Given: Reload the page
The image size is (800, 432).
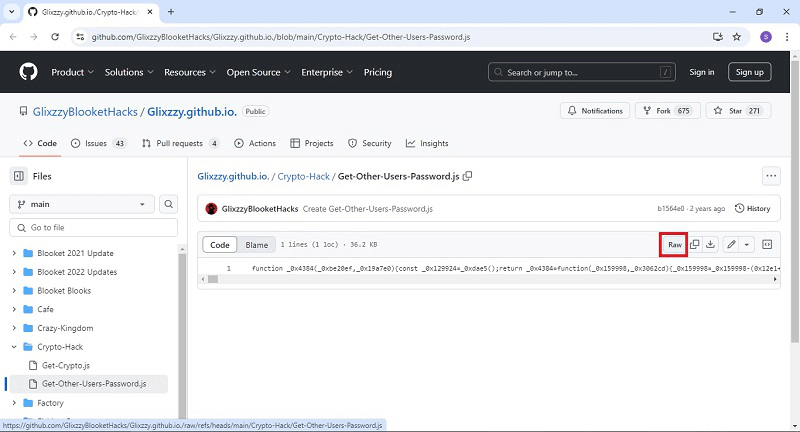Looking at the screenshot, I should (55, 37).
